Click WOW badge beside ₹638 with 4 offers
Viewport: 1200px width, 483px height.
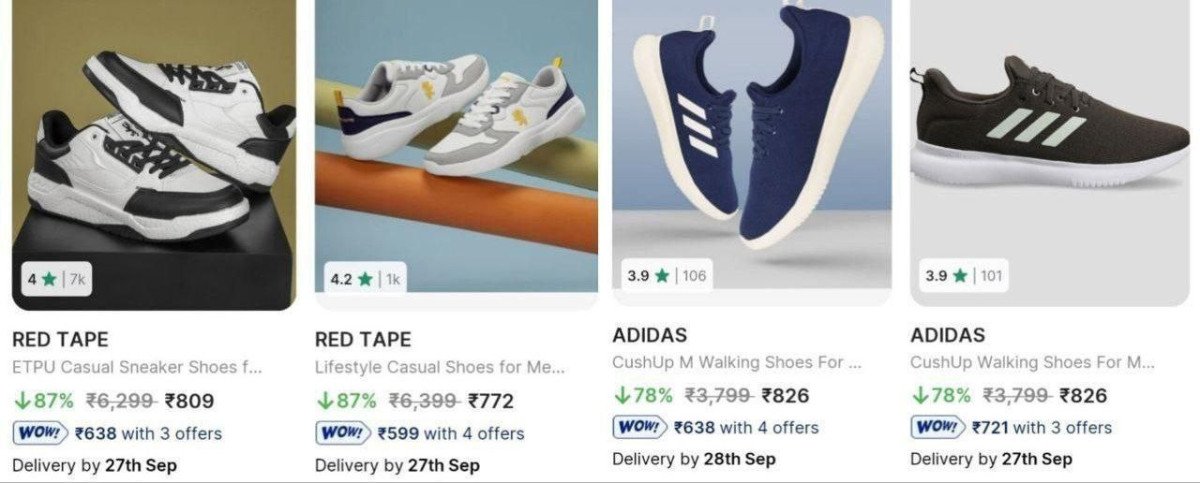click(640, 427)
